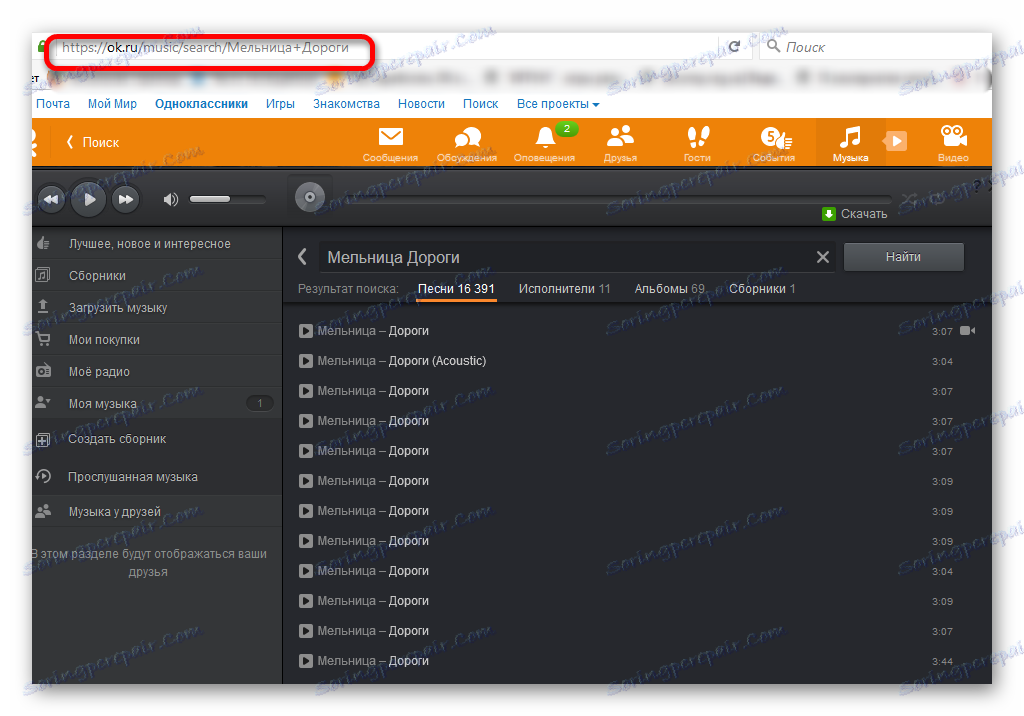Open the Обсуждения chat bubbles icon

tap(467, 137)
